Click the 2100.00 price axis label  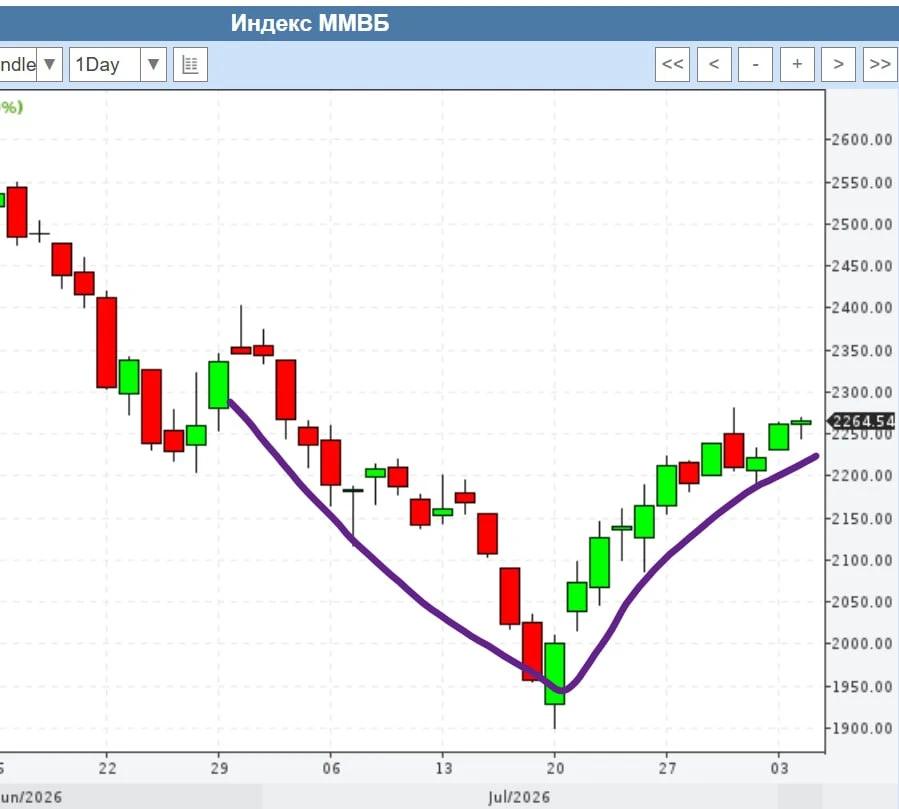pos(862,560)
